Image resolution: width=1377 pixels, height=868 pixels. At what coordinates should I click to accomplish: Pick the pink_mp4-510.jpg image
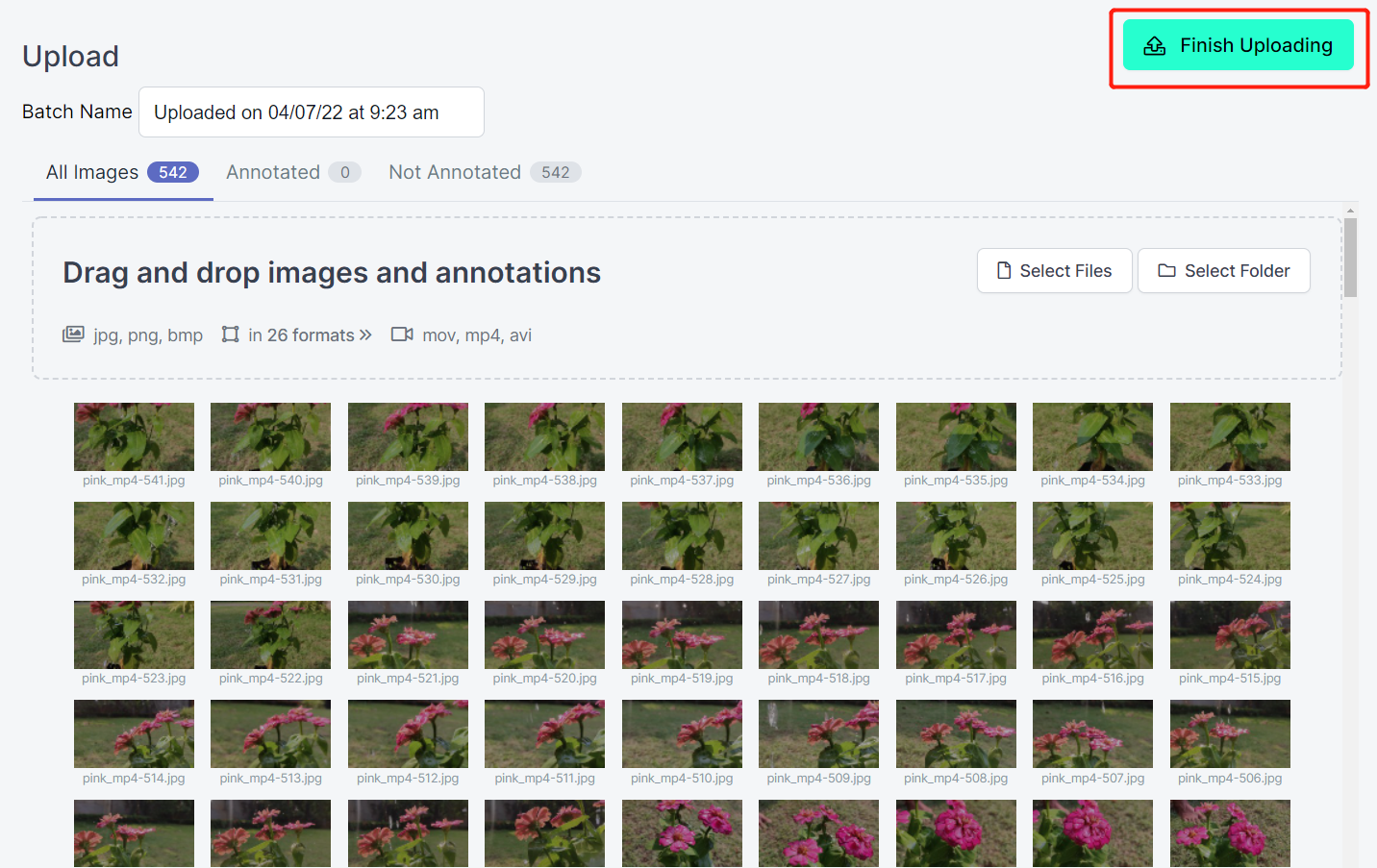[x=682, y=734]
